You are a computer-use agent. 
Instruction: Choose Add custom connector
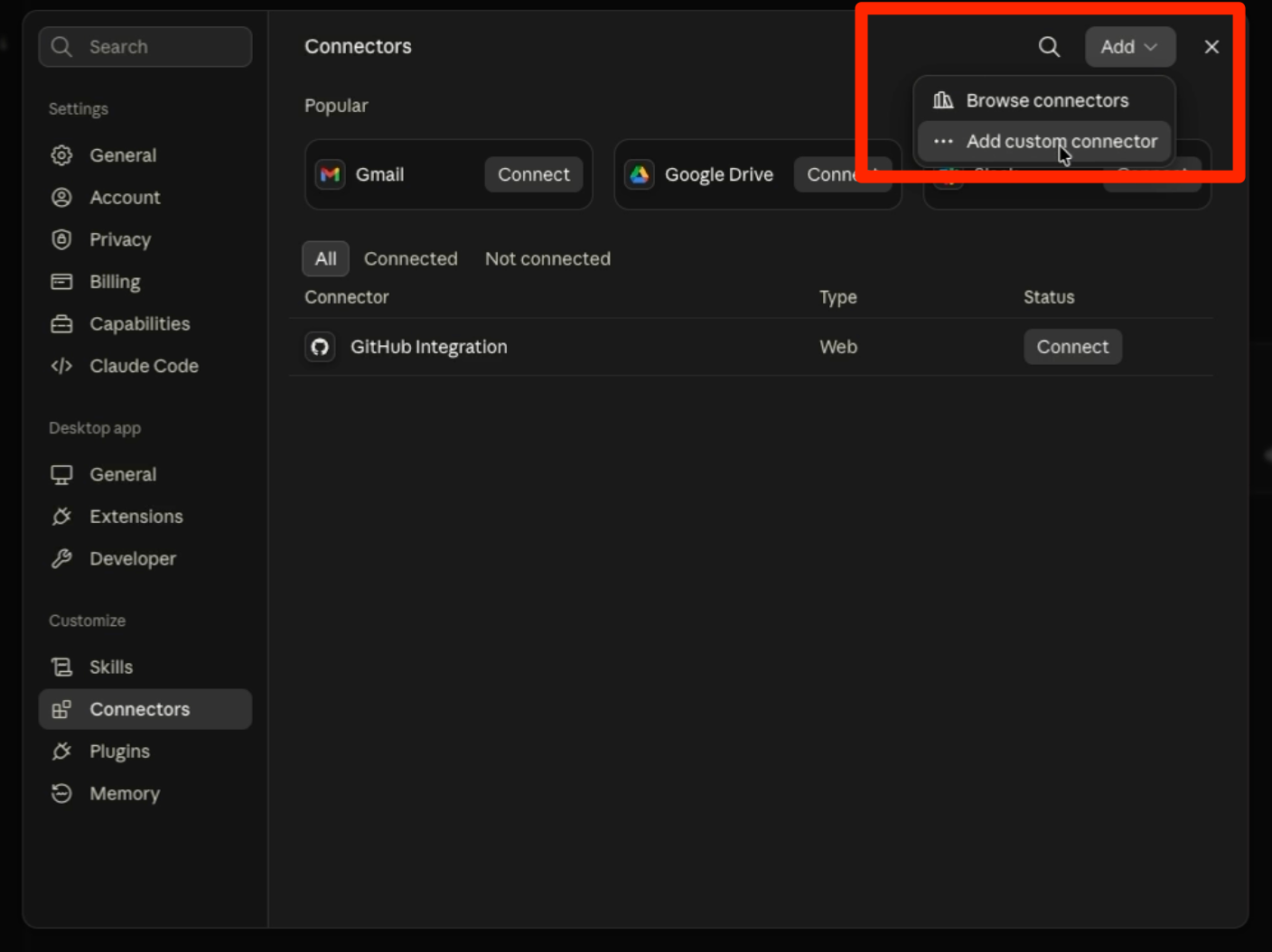tap(1044, 142)
